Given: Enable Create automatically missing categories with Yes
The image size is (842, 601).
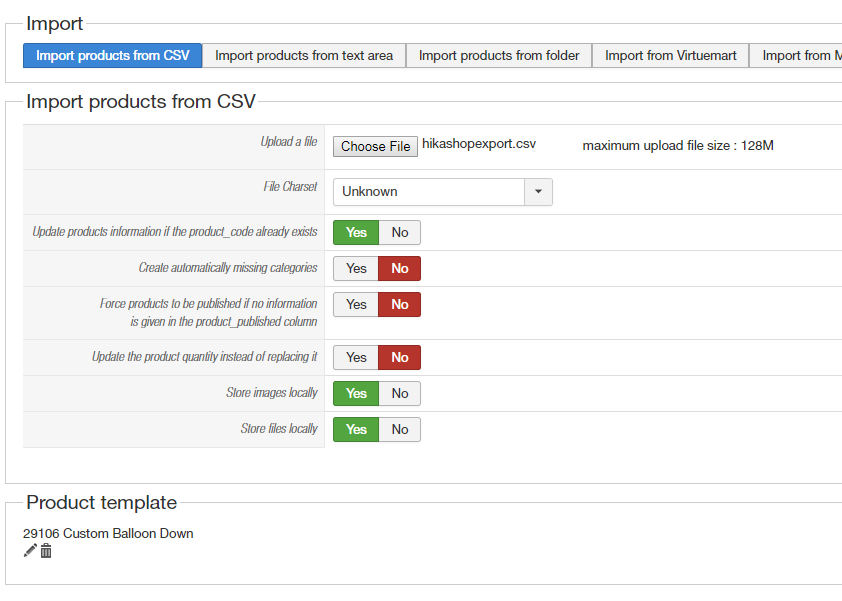Looking at the screenshot, I should (356, 269).
